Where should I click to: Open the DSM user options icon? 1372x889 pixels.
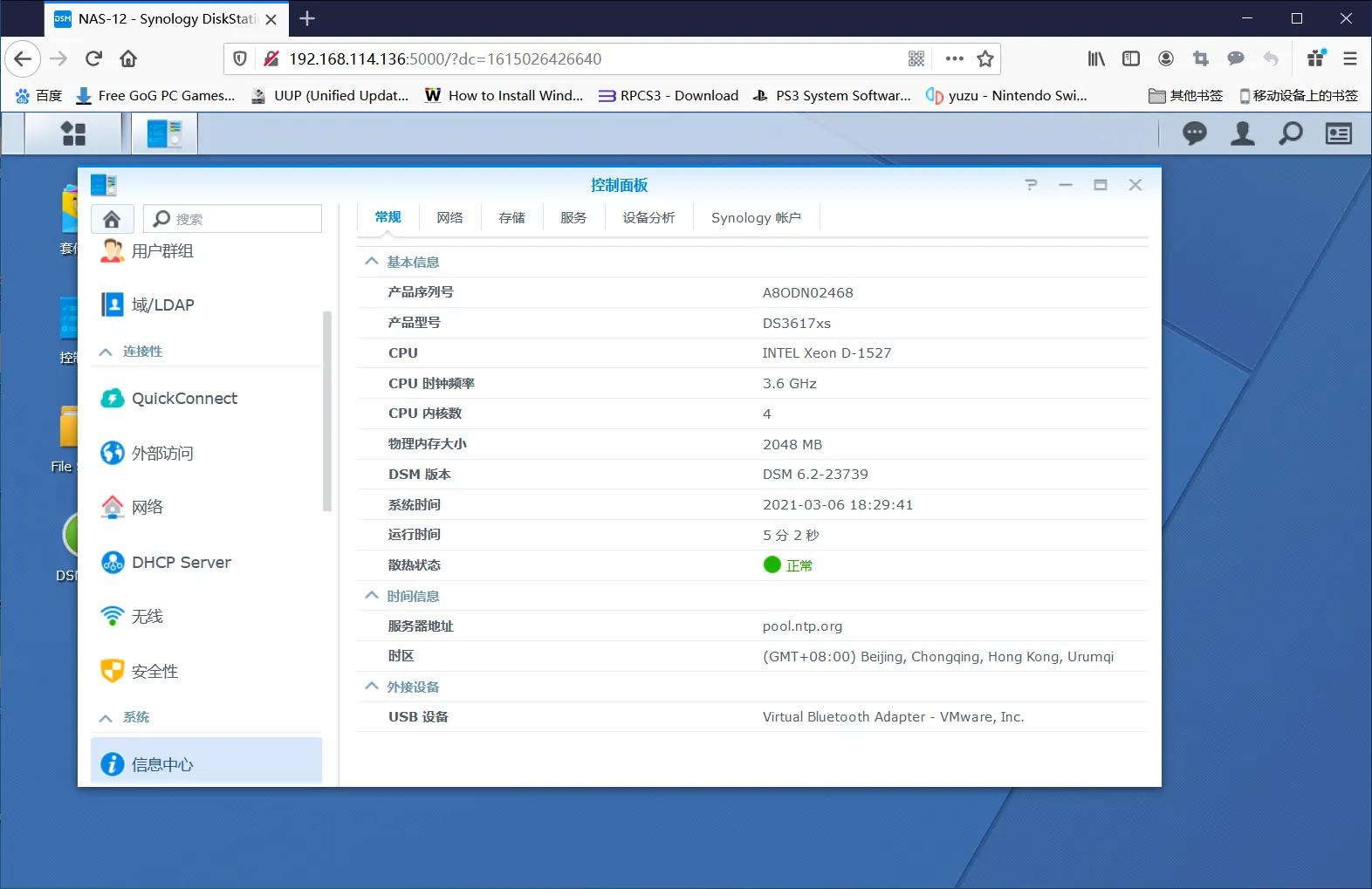(x=1242, y=133)
